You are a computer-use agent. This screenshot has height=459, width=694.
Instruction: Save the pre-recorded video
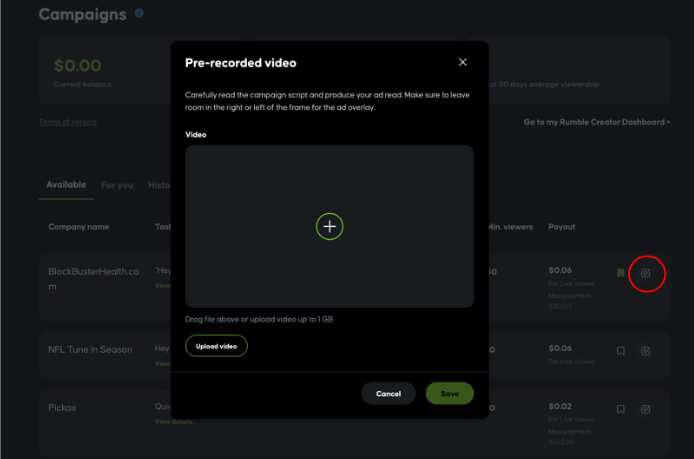click(x=450, y=394)
